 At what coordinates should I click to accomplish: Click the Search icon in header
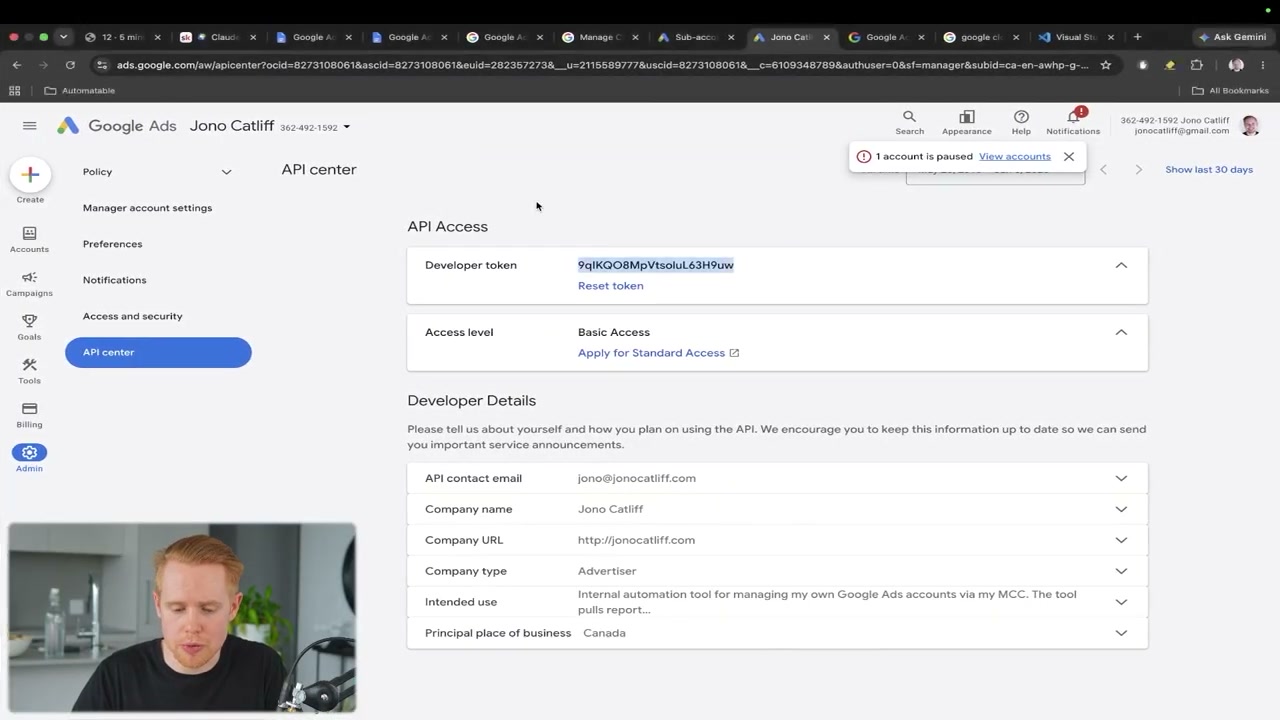[909, 122]
